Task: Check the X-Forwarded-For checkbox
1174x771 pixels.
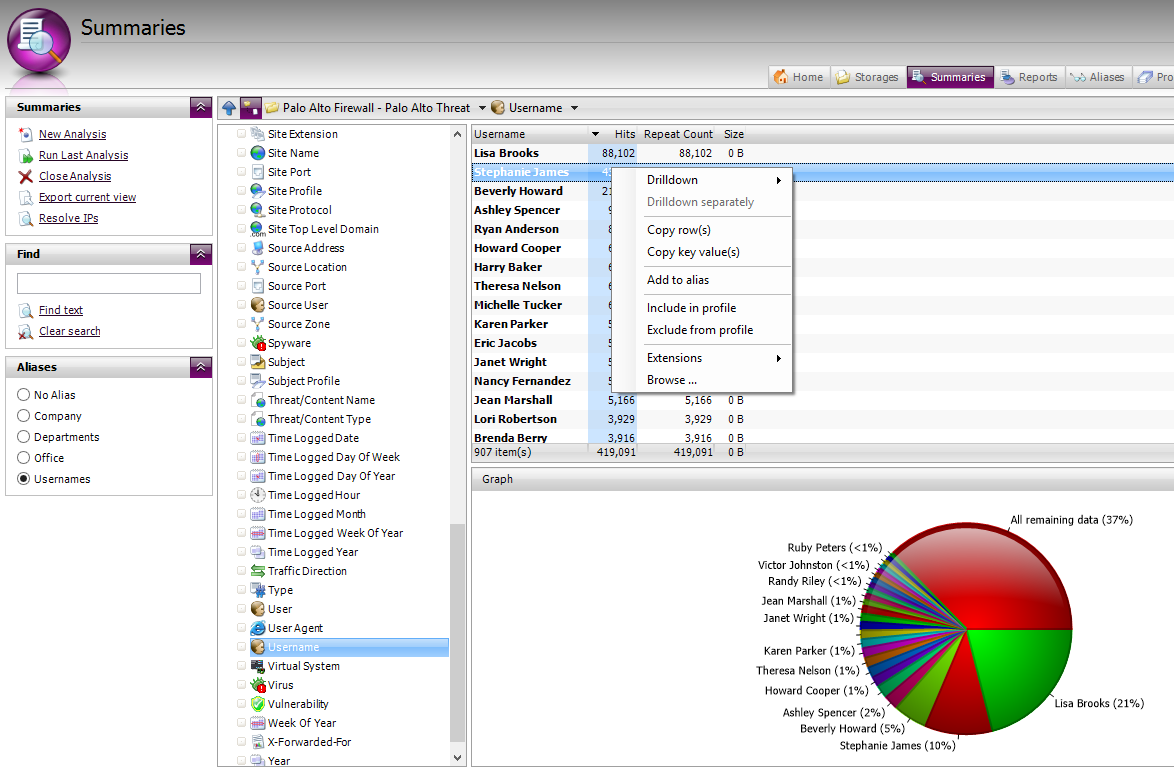Action: point(241,741)
